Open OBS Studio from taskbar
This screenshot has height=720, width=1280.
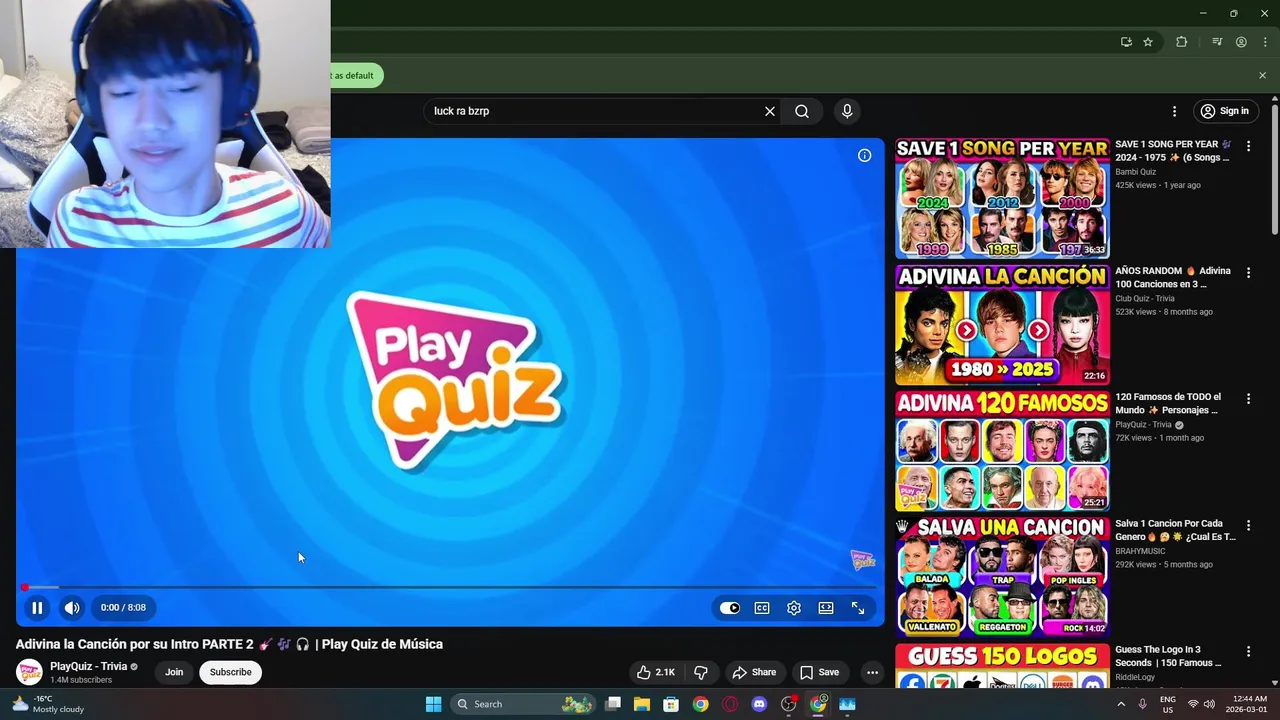tap(789, 704)
